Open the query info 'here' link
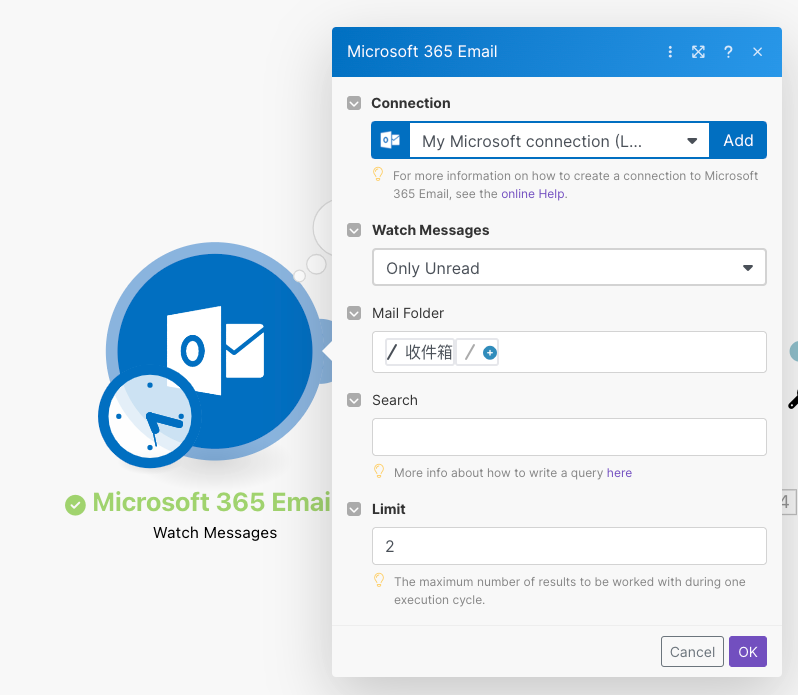Screen dimensions: 798x695 click(x=619, y=473)
